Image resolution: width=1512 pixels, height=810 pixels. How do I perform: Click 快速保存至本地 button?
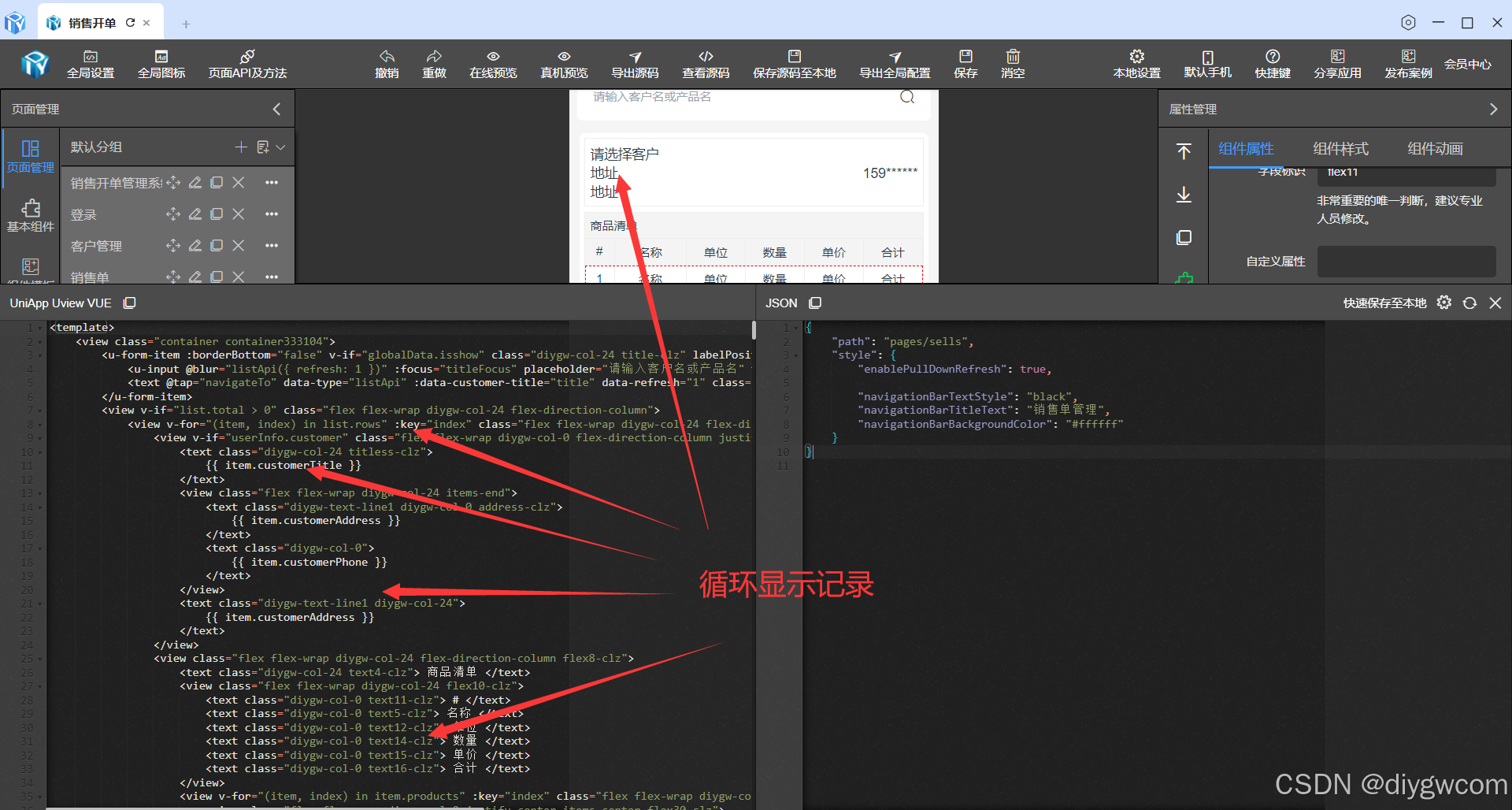click(1384, 303)
